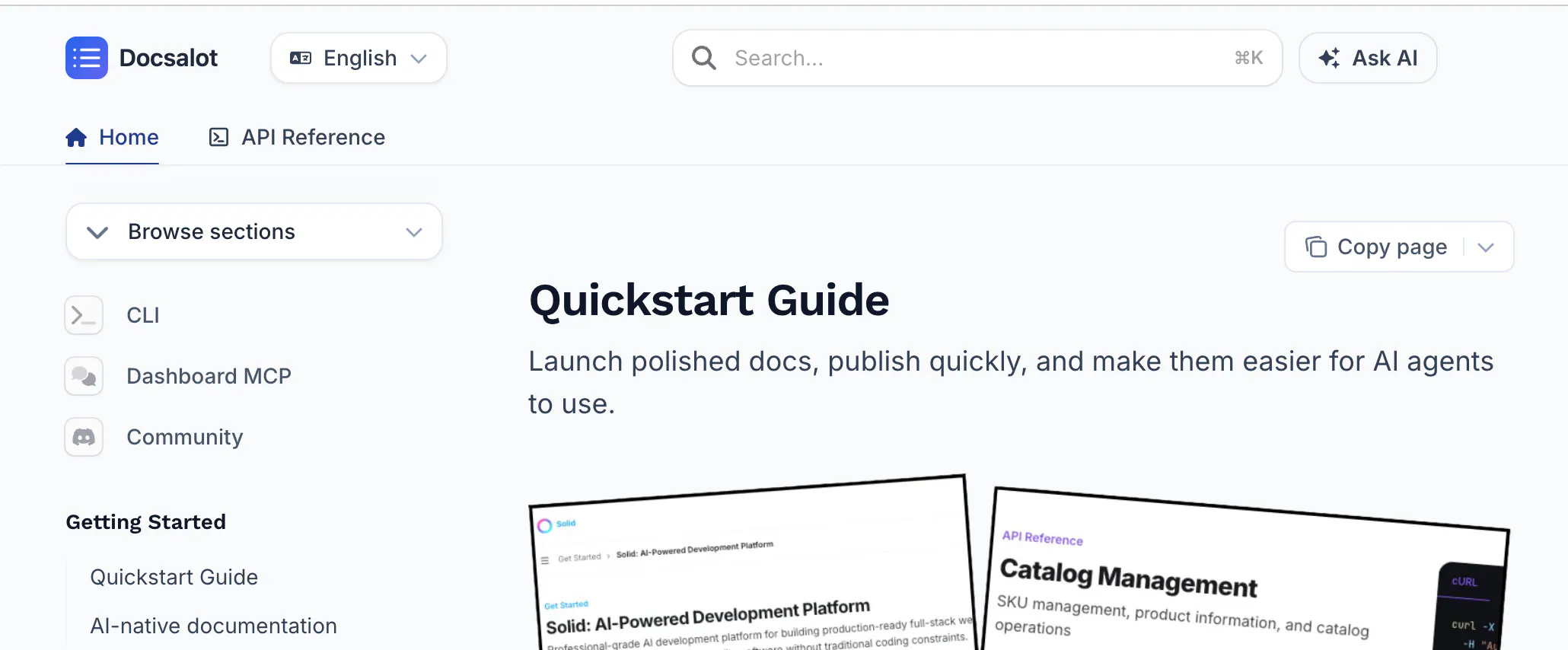
Task: Click the left chevron in Browse sections
Action: (x=97, y=232)
